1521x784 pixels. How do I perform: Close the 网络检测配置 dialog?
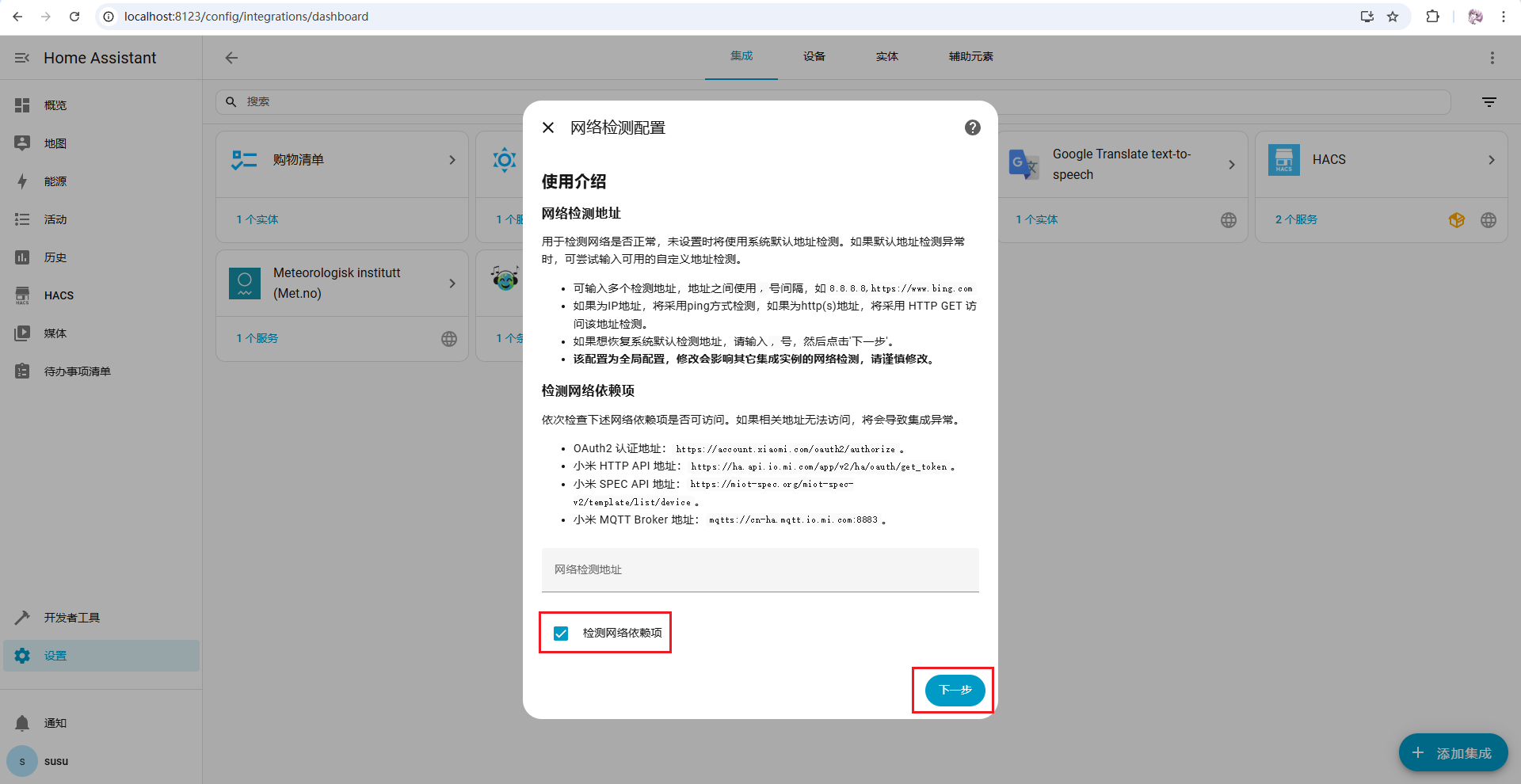[x=548, y=127]
